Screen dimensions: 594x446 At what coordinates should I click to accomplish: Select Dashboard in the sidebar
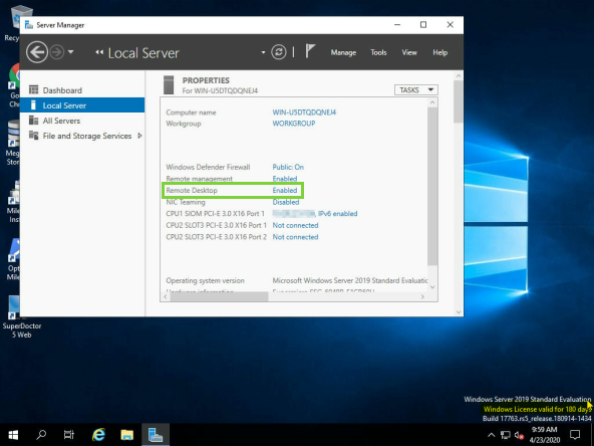(83, 90)
